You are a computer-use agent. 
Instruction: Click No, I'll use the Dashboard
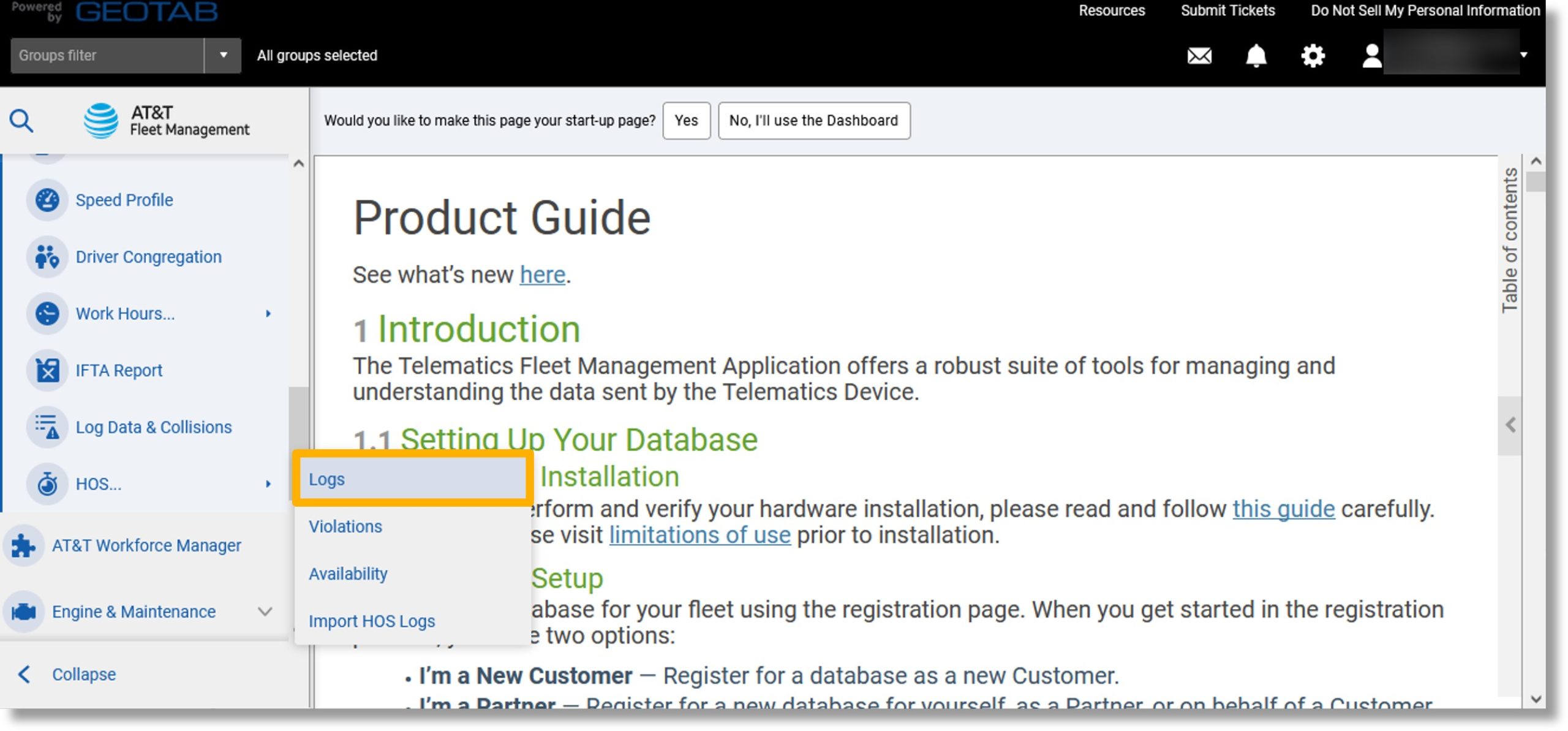(x=813, y=121)
